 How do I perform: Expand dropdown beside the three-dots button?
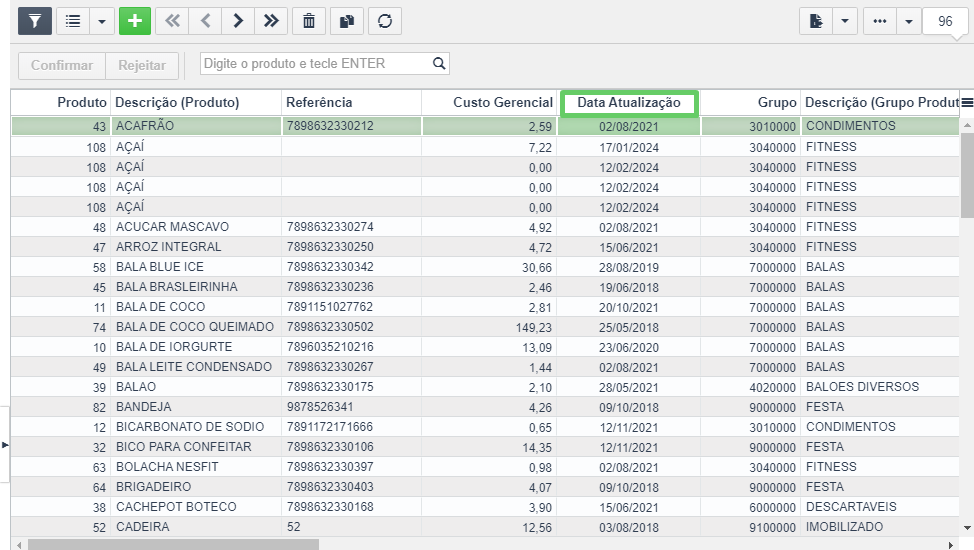click(909, 21)
